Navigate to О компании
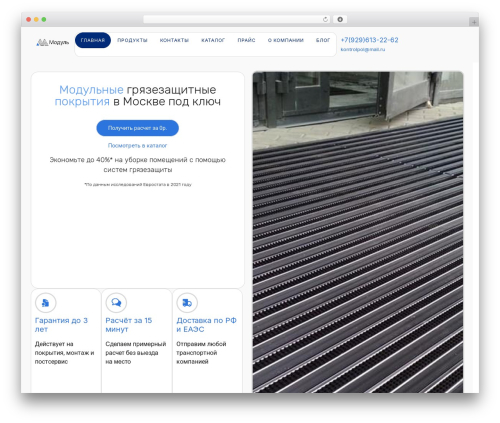Screen dimensions: 500x423 pos(286,40)
